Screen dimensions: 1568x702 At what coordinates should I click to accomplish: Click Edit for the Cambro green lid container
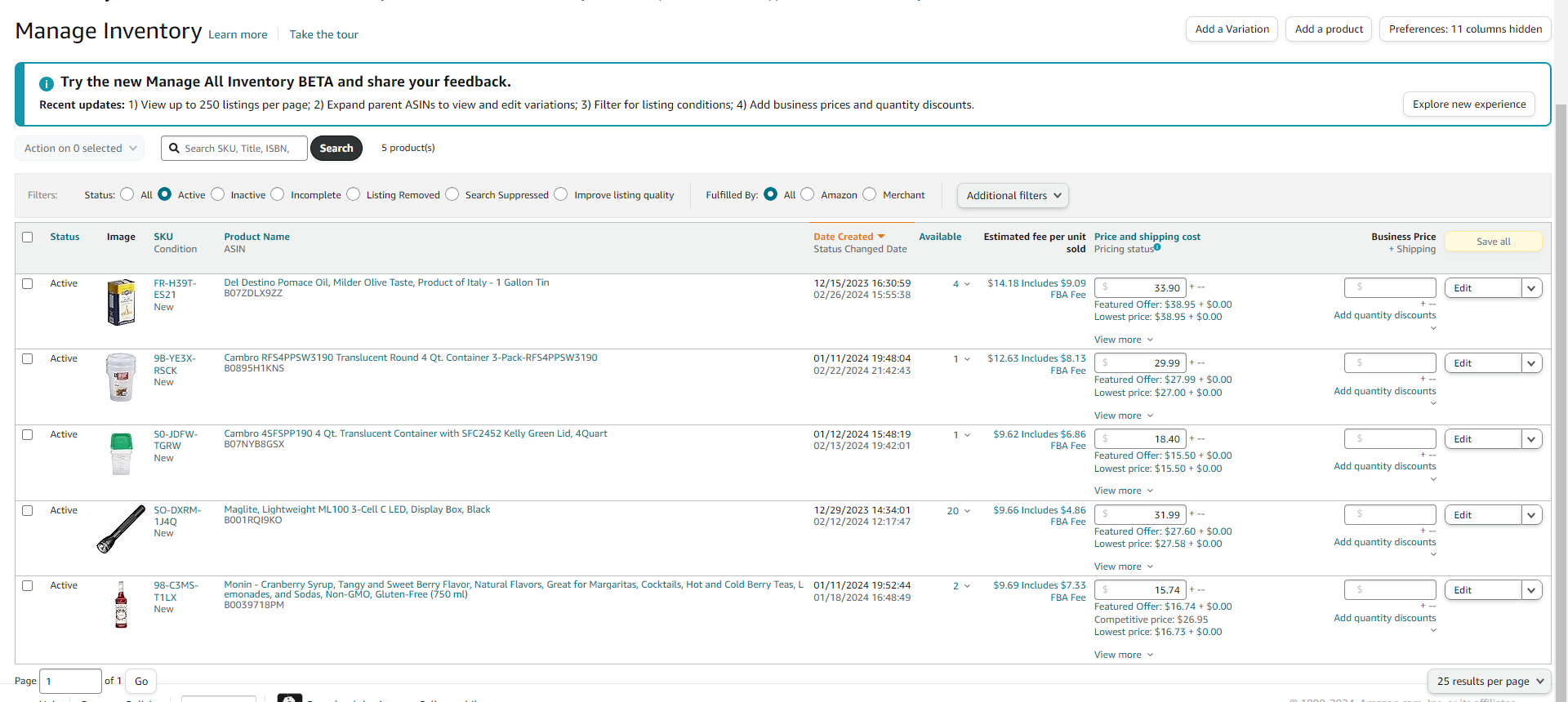pos(1483,439)
